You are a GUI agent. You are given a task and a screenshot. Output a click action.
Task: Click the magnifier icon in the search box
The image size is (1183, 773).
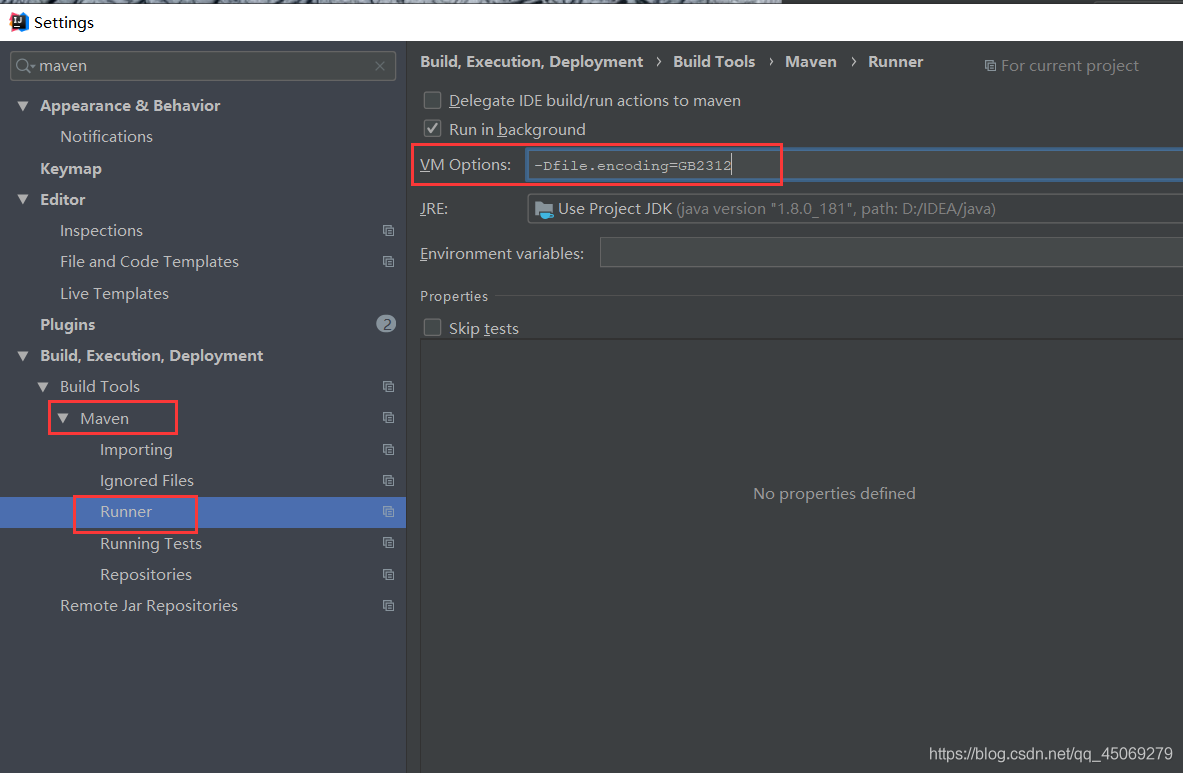click(25, 66)
